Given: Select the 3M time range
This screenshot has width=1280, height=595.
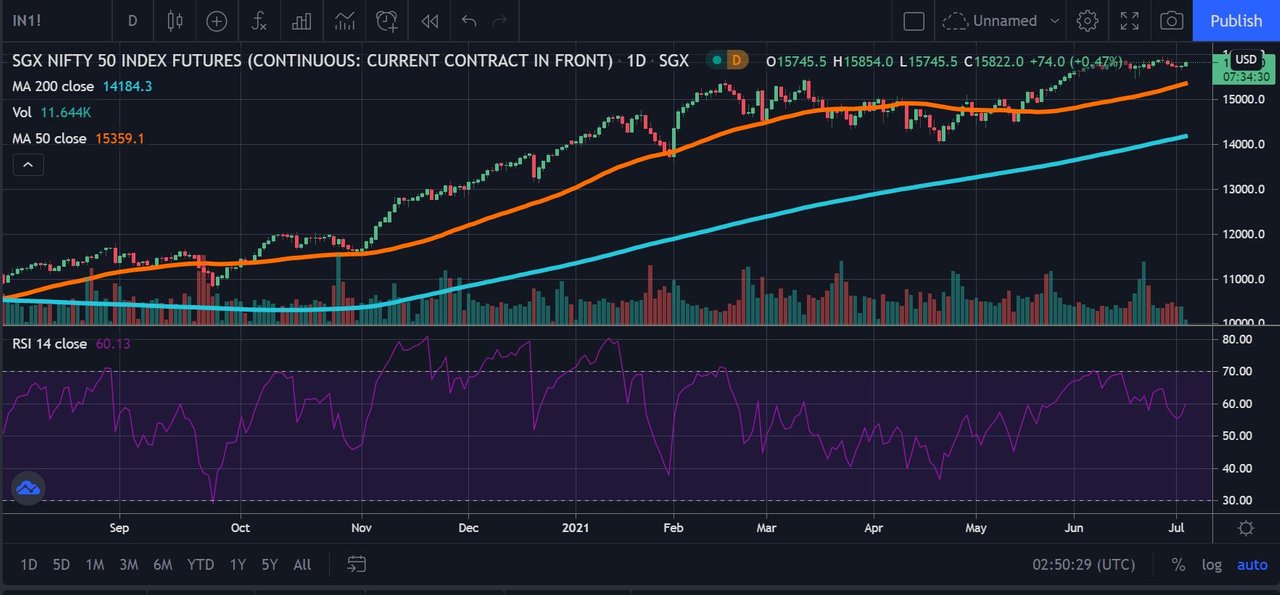Looking at the screenshot, I should coord(128,565).
